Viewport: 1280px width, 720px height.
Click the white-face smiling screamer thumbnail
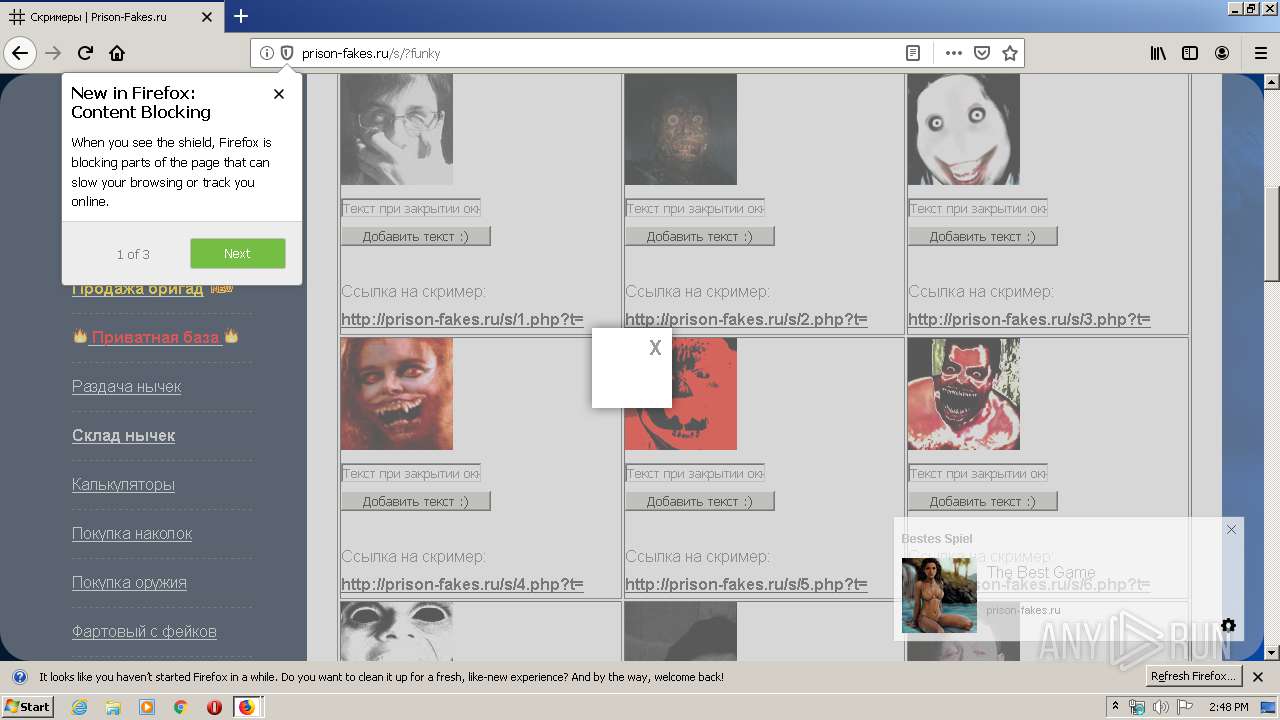point(964,129)
